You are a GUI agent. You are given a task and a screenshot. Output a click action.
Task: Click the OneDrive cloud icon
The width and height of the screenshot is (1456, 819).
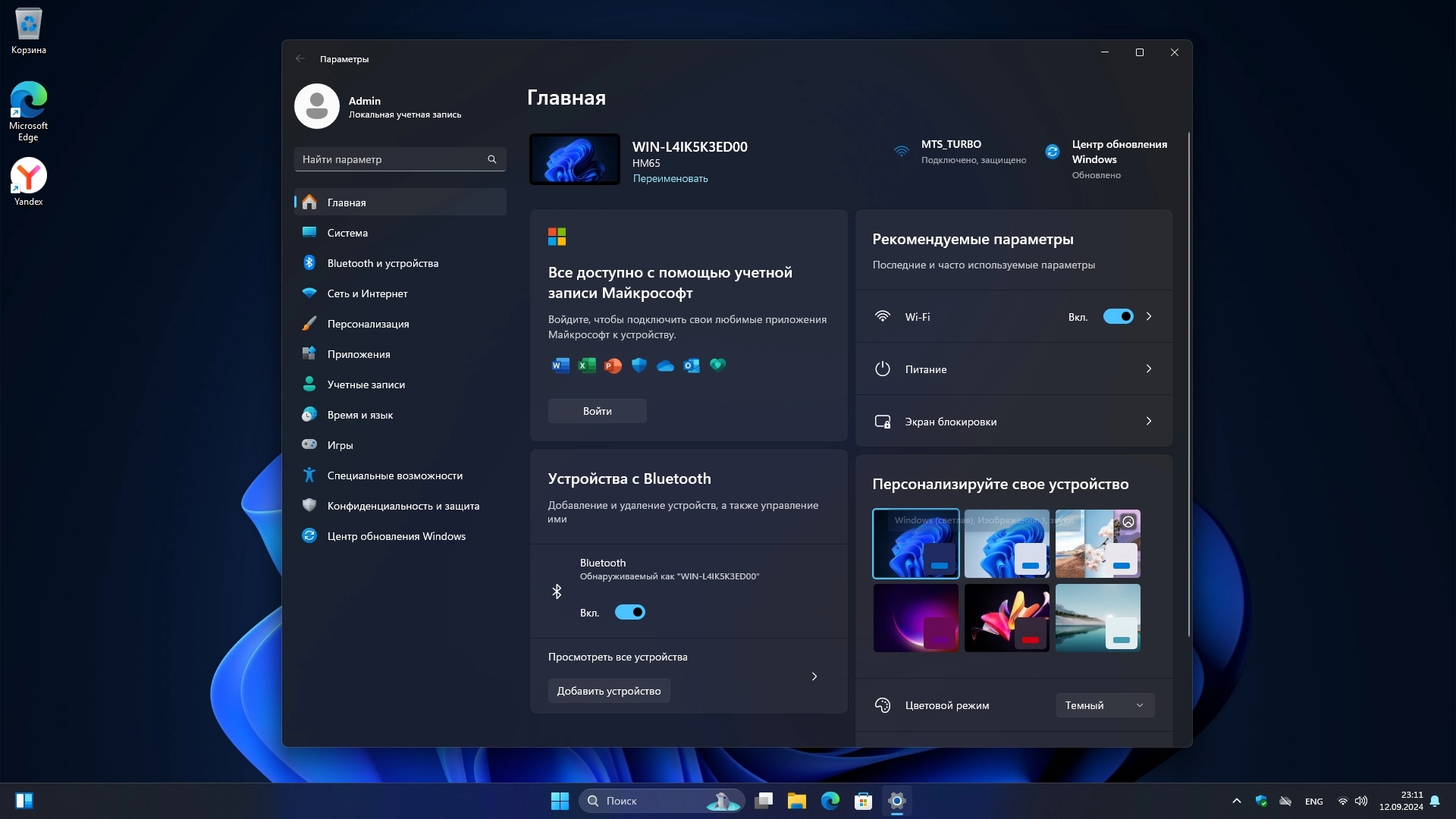tap(665, 366)
